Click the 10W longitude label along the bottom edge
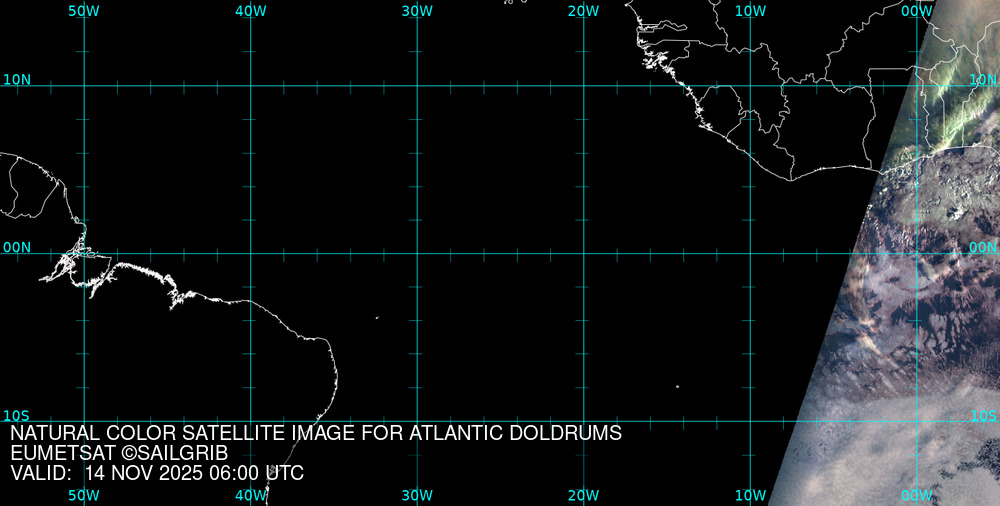Screen dimensions: 1000x506 point(750,495)
